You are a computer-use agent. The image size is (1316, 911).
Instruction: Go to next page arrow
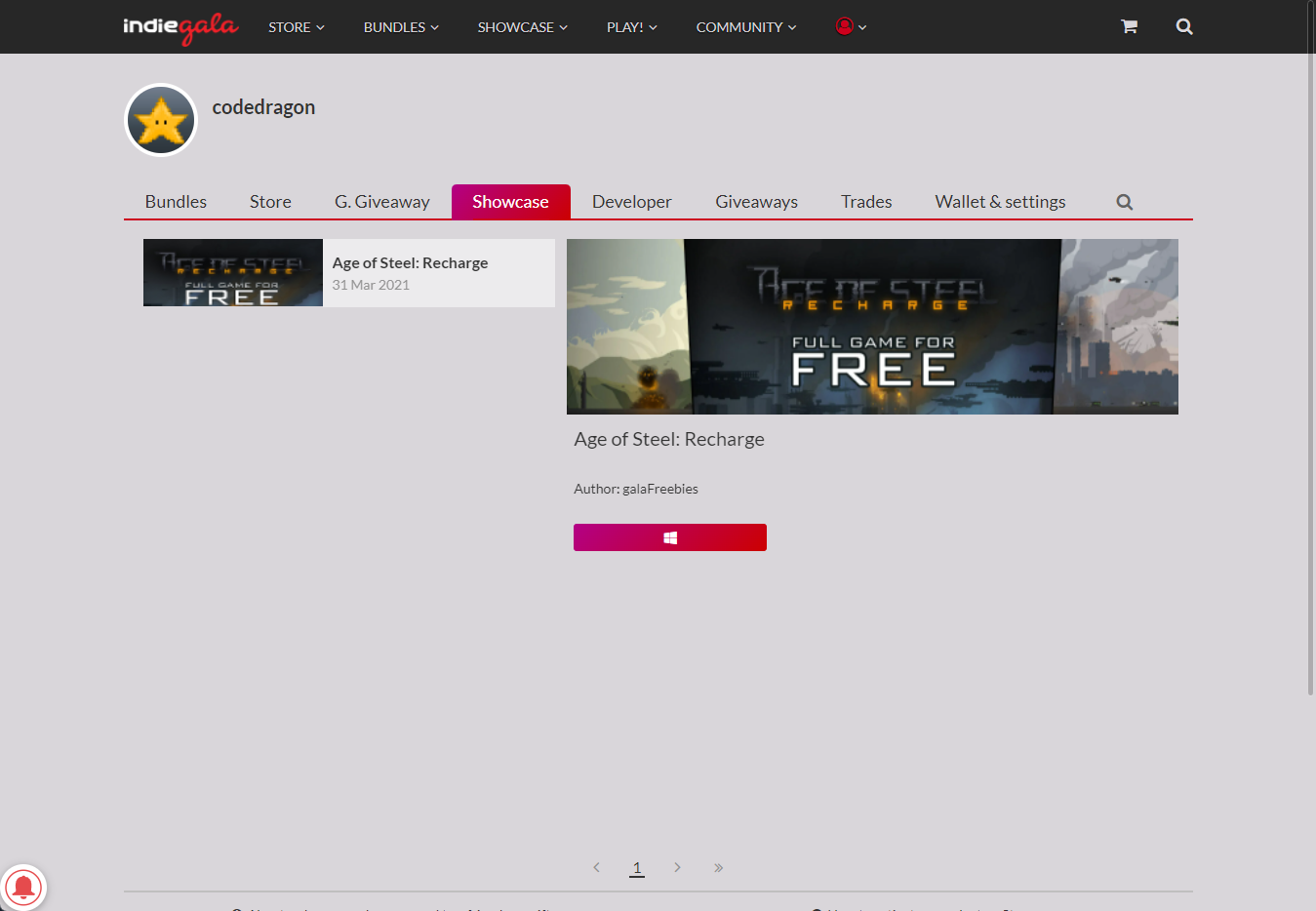pyautogui.click(x=677, y=867)
